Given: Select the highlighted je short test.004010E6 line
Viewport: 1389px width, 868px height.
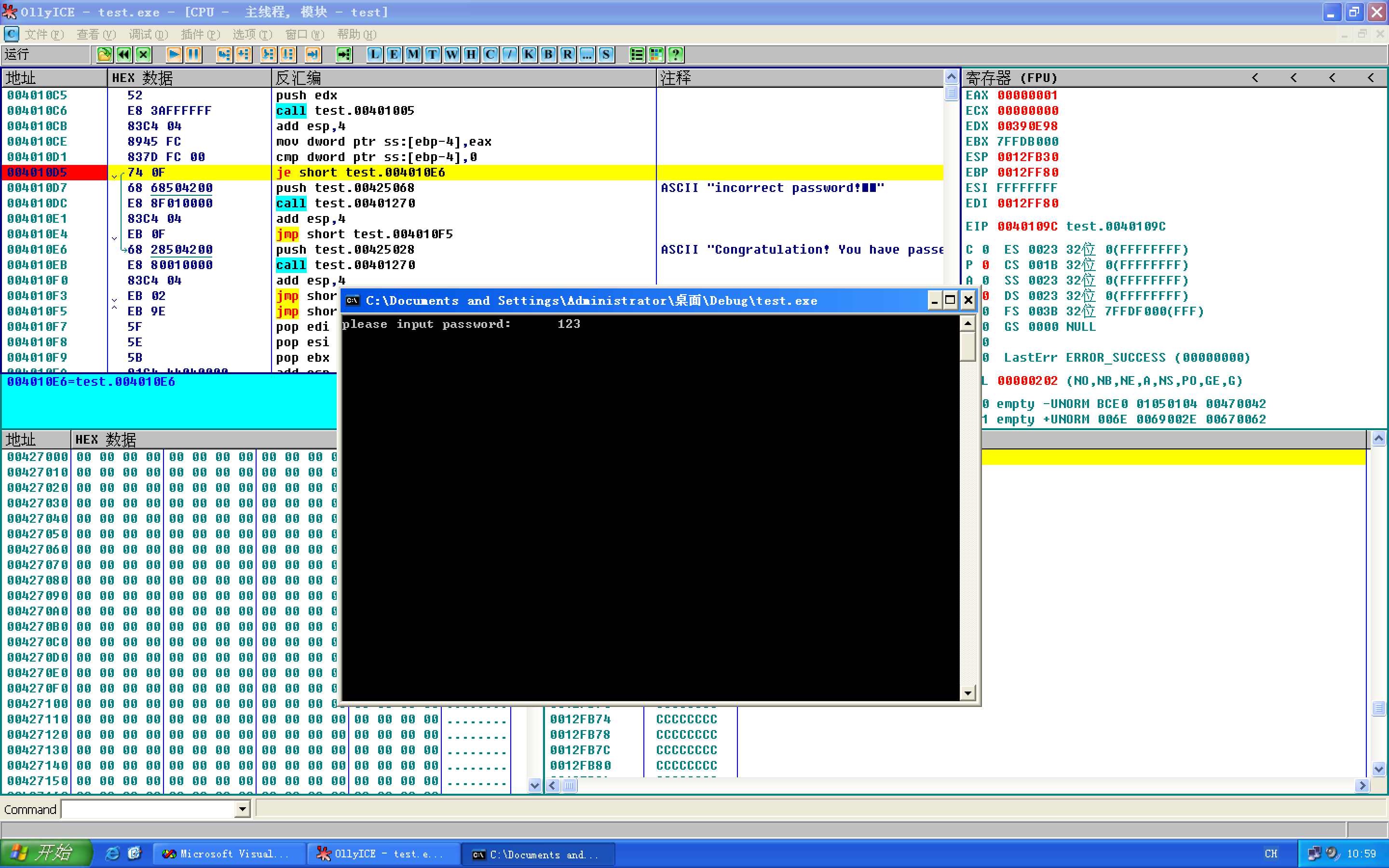Looking at the screenshot, I should (x=361, y=172).
